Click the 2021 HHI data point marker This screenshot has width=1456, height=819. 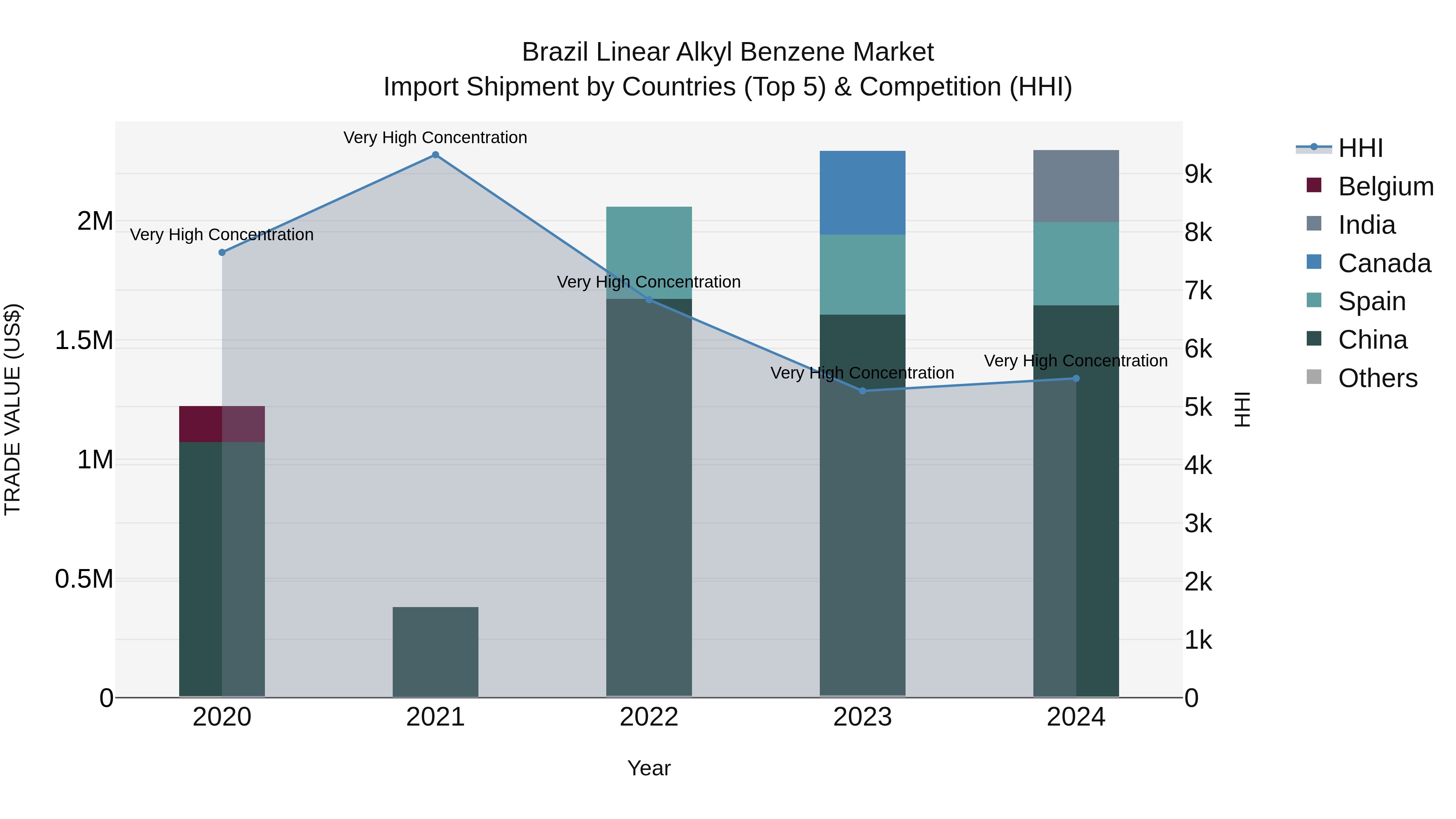435,155
